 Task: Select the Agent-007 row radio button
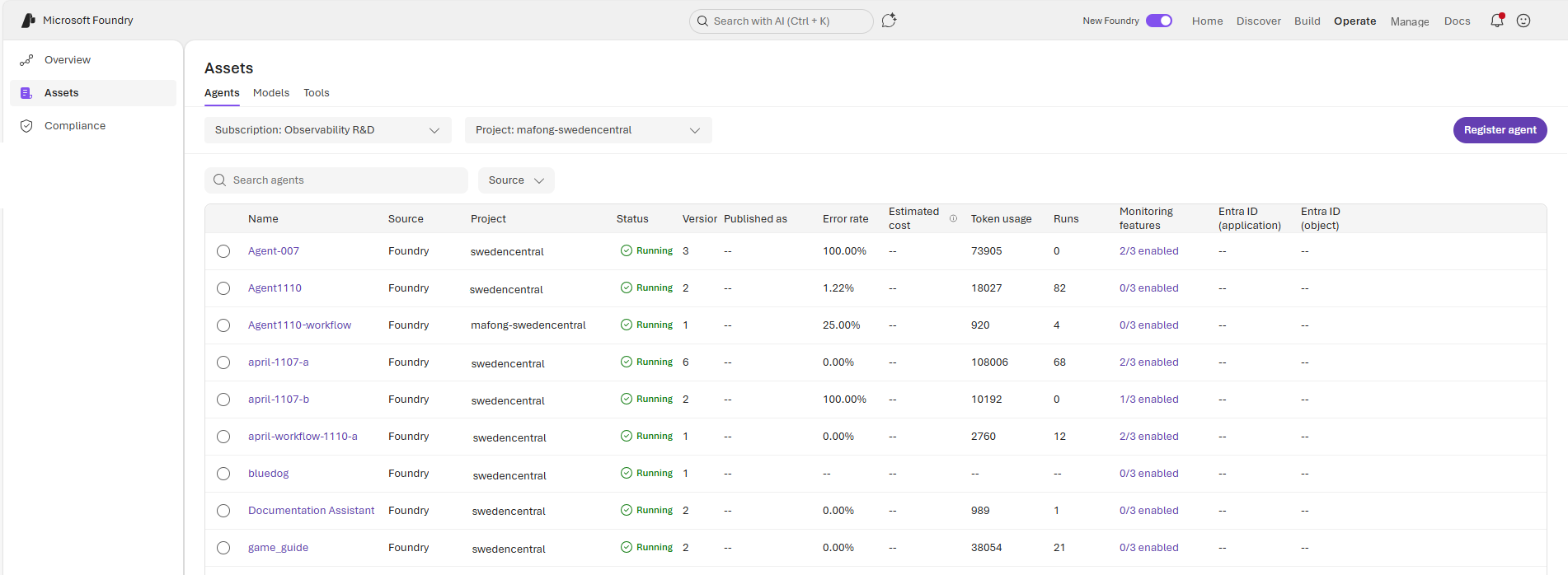click(x=223, y=251)
